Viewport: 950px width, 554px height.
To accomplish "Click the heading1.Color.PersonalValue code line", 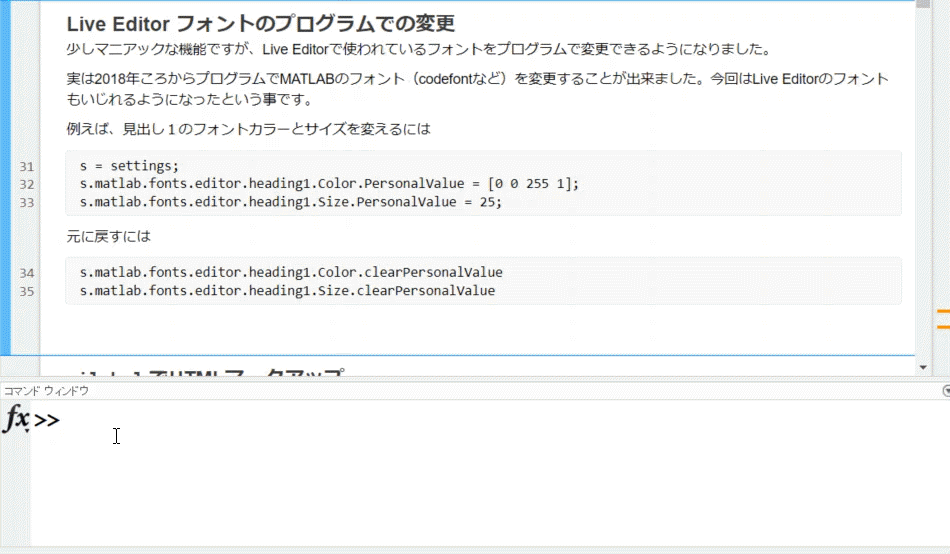I will [328, 184].
